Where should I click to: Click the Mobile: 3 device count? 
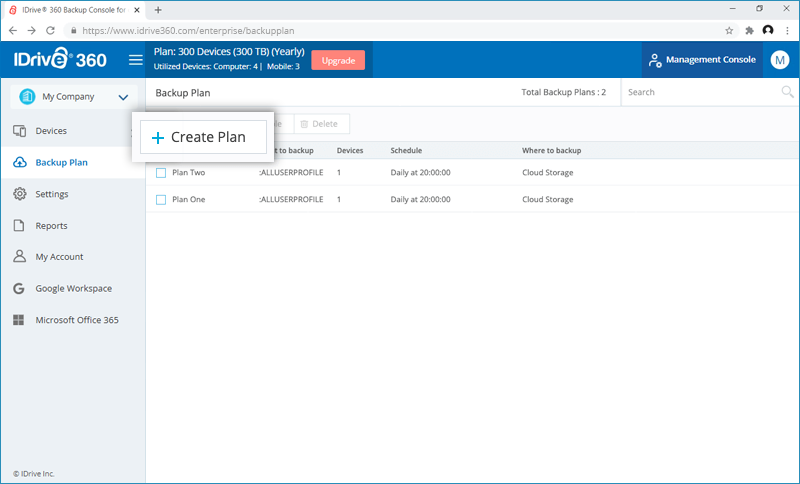[283, 66]
